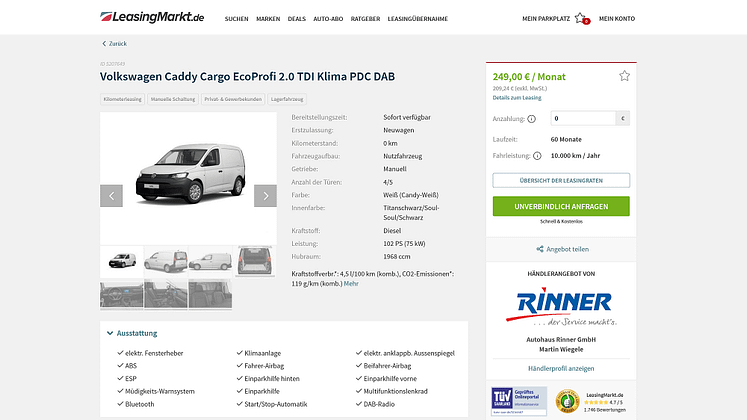
Task: Select the open cargo area thumbnail
Action: (x=255, y=261)
